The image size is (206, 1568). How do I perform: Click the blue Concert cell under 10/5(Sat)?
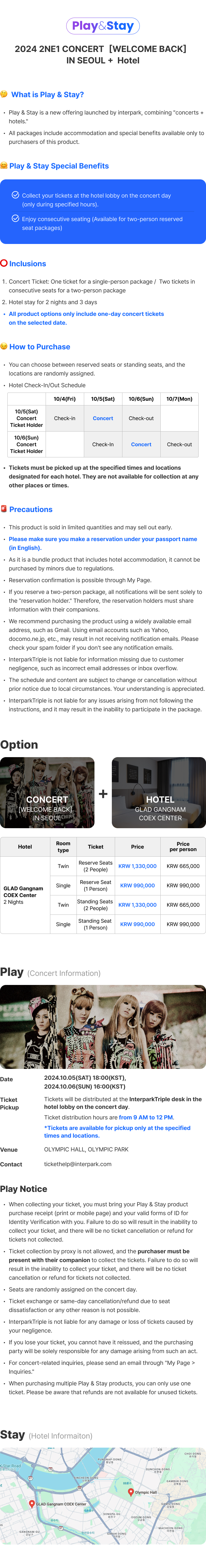click(x=103, y=418)
